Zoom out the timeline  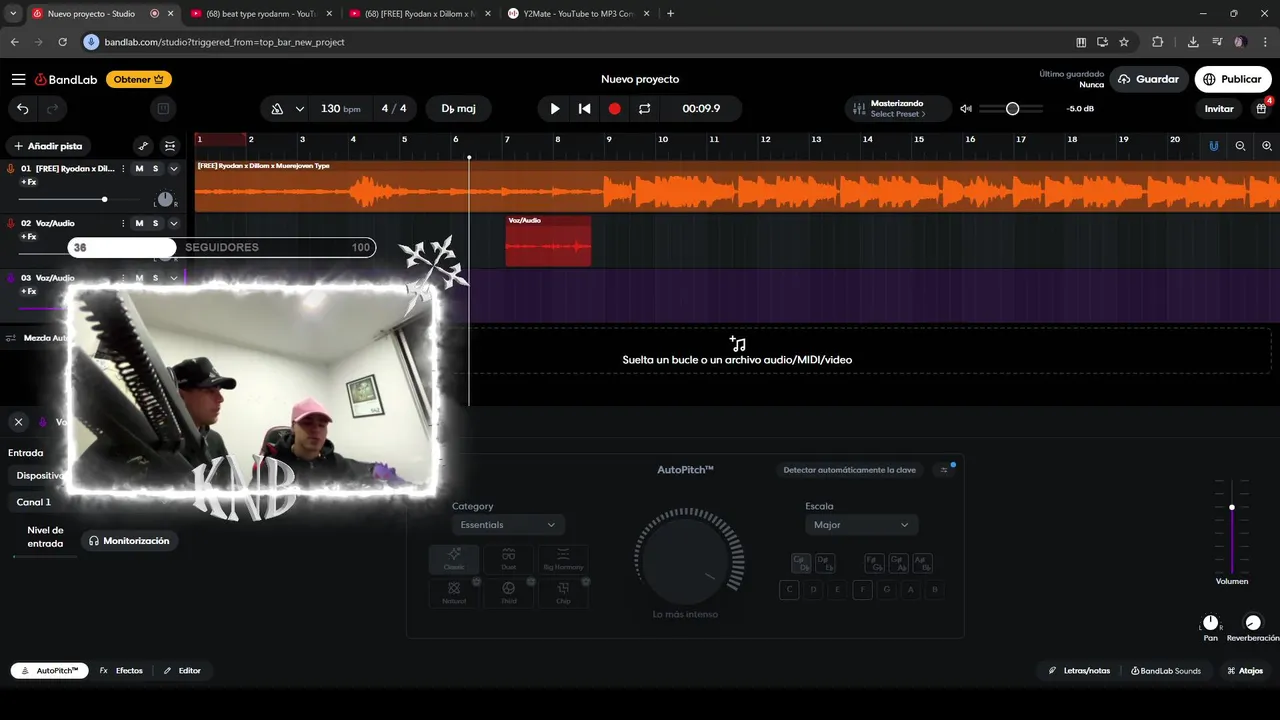[1240, 146]
